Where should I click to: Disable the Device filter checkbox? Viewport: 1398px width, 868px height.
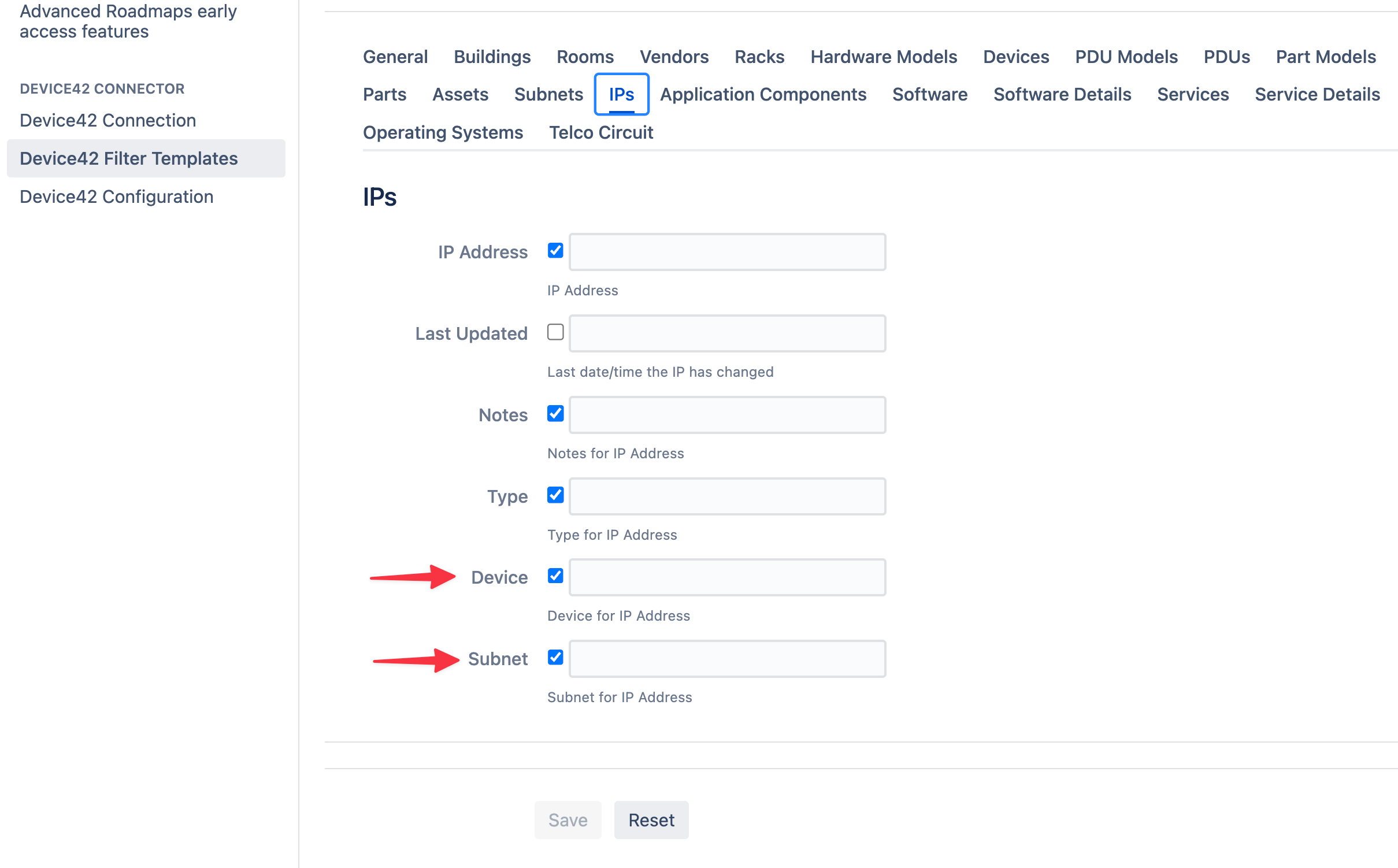(x=555, y=576)
